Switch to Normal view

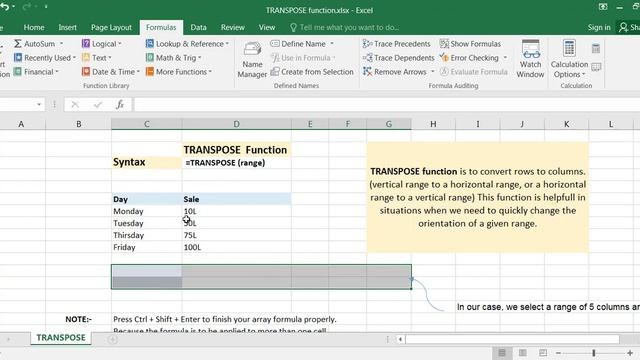click(x=502, y=353)
